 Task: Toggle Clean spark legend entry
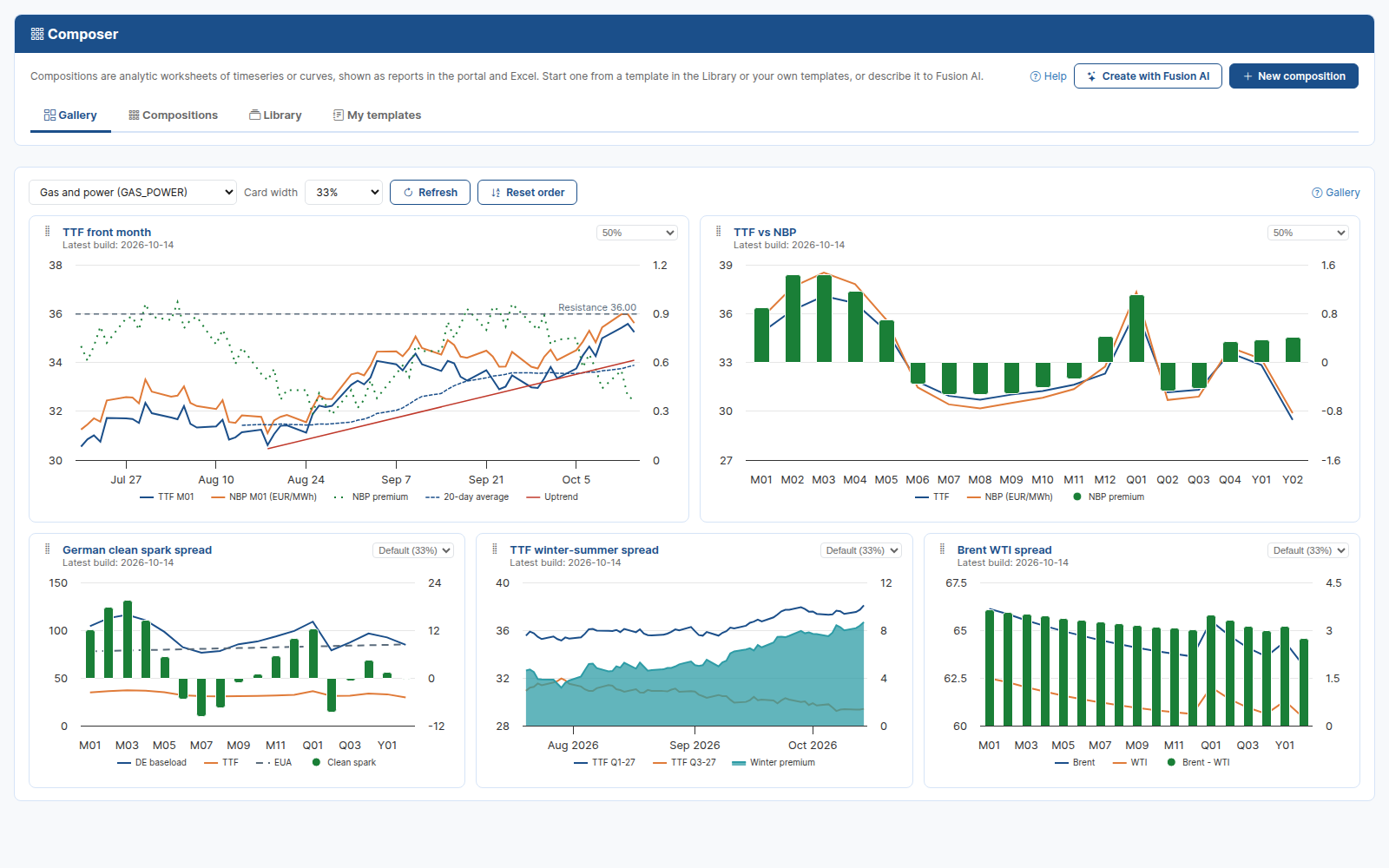click(x=344, y=763)
